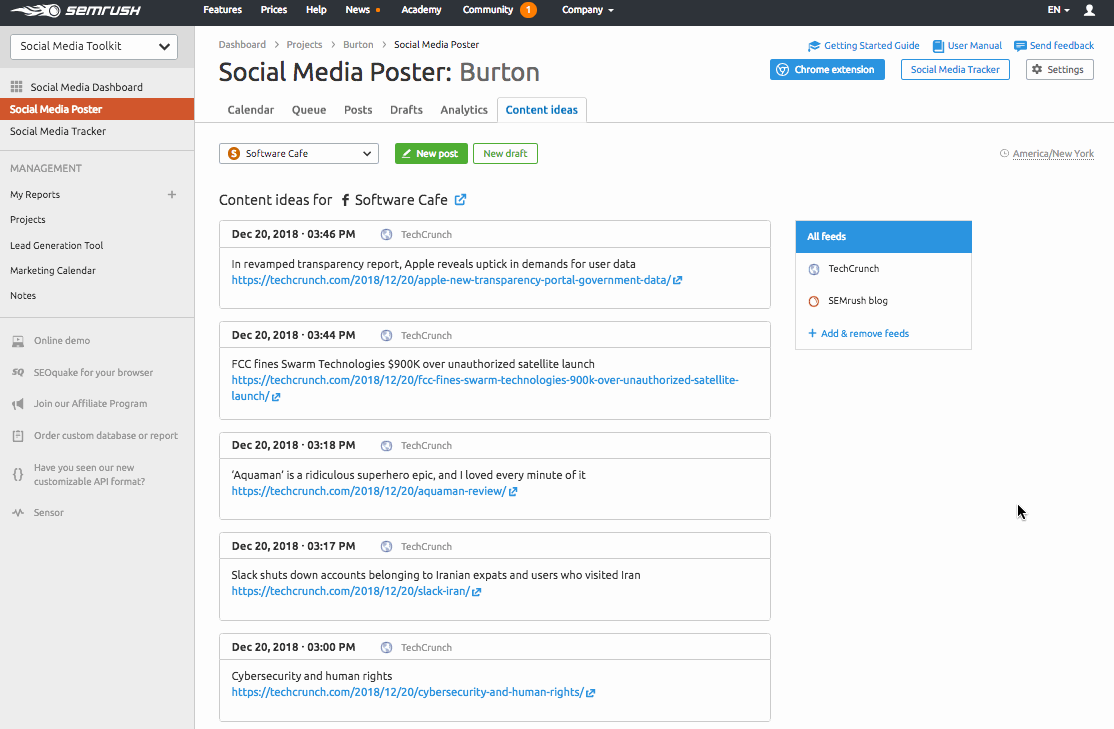Open the Aquaman review techcrunch URL
Image resolution: width=1114 pixels, height=729 pixels.
point(369,491)
